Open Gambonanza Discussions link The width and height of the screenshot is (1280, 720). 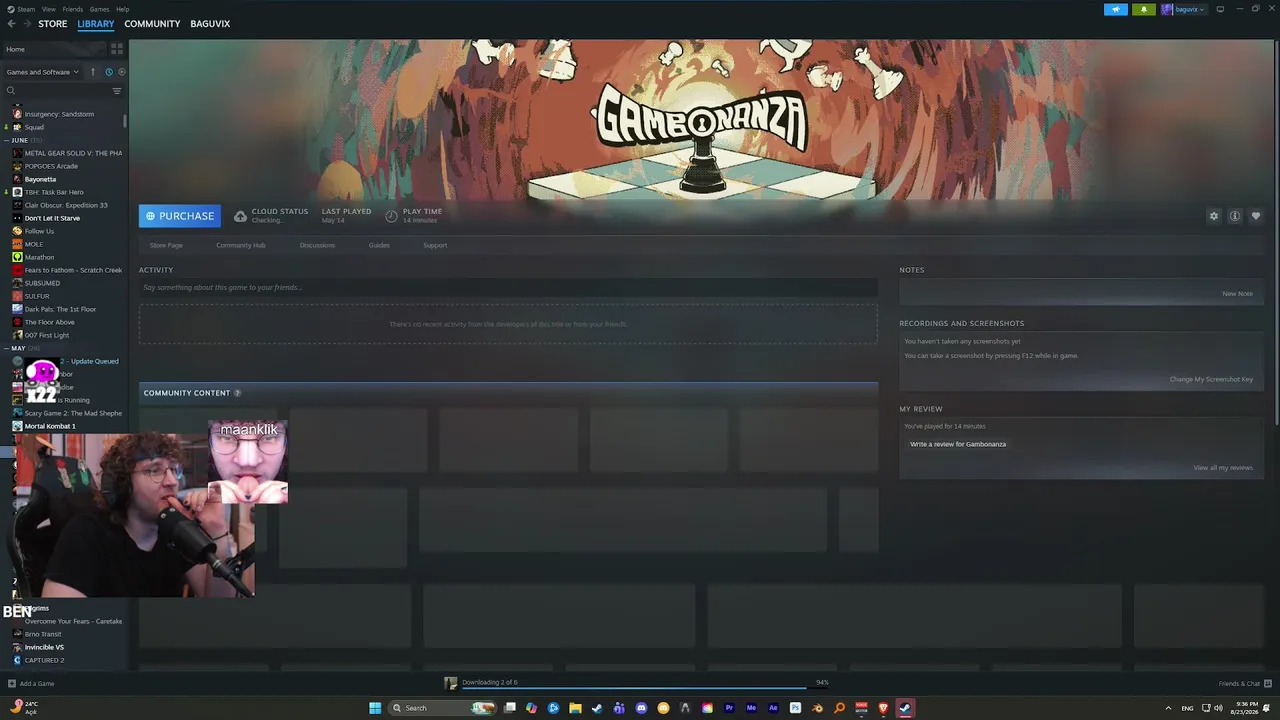pos(317,245)
